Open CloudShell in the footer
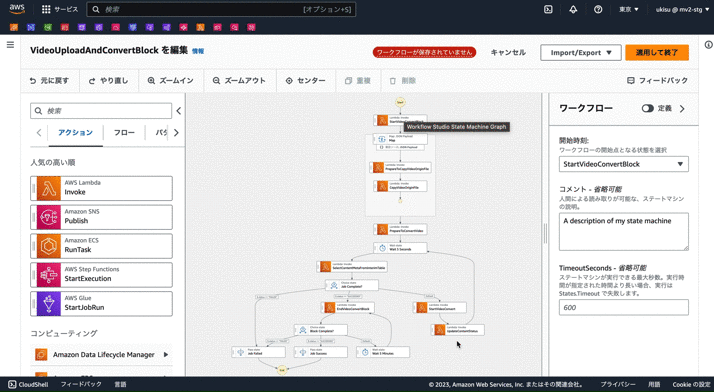The width and height of the screenshot is (715, 392). pos(29,384)
